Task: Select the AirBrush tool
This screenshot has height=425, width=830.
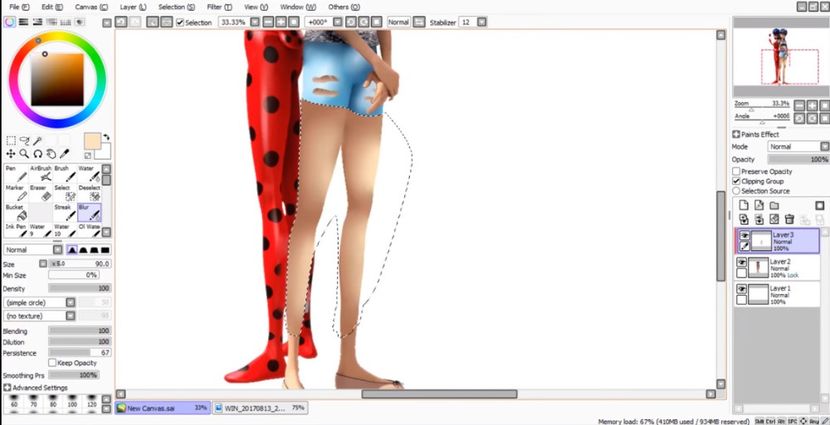Action: 45,174
